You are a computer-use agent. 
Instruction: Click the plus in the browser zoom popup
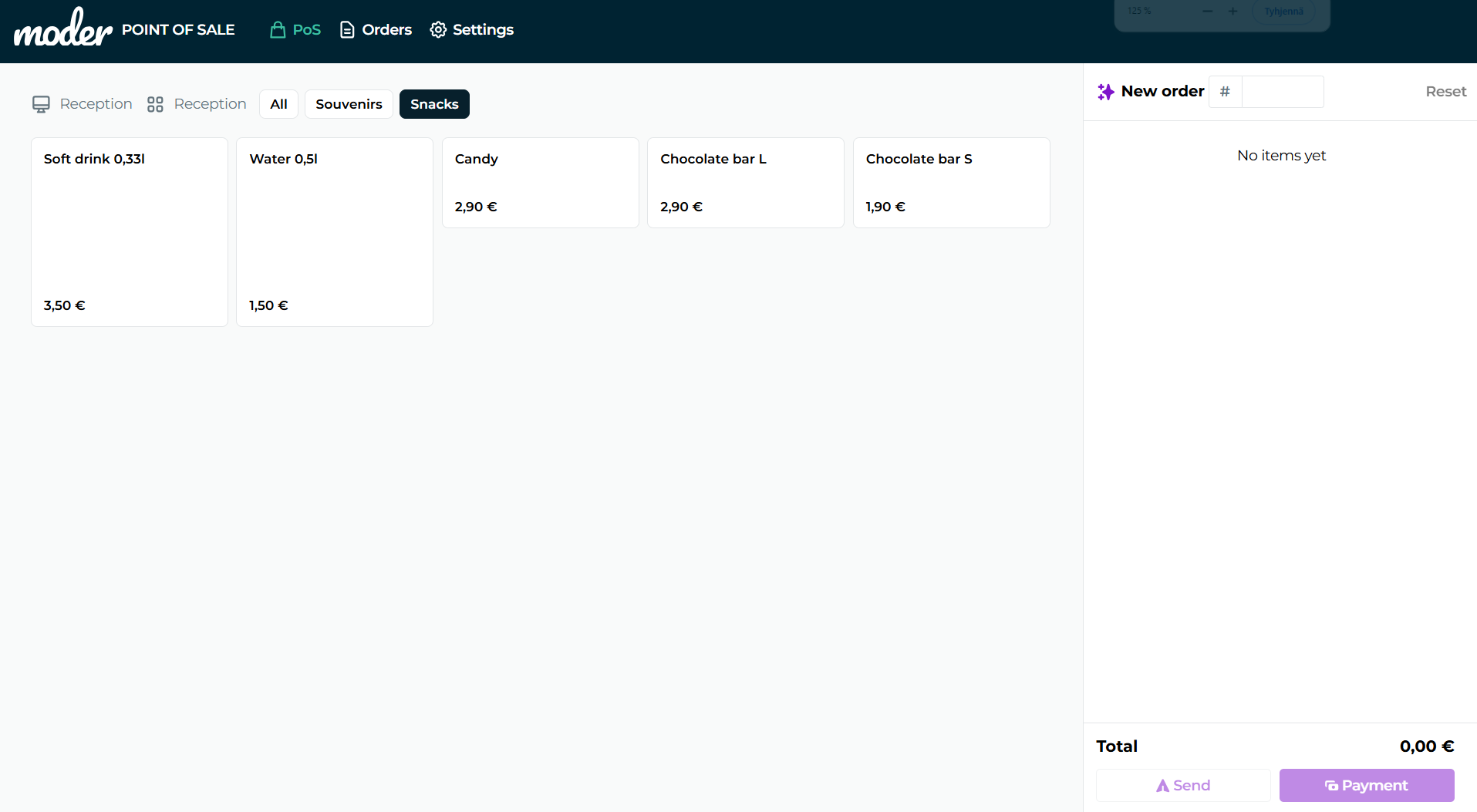1233,11
